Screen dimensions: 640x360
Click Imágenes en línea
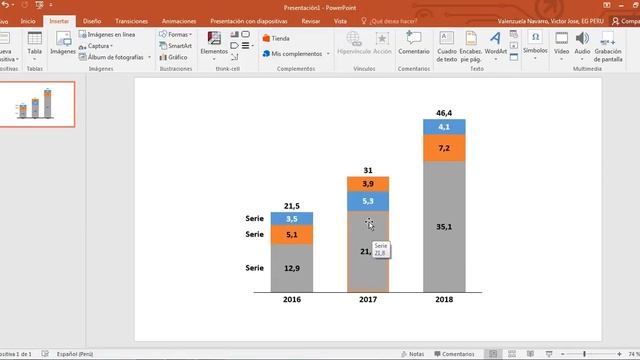(107, 35)
